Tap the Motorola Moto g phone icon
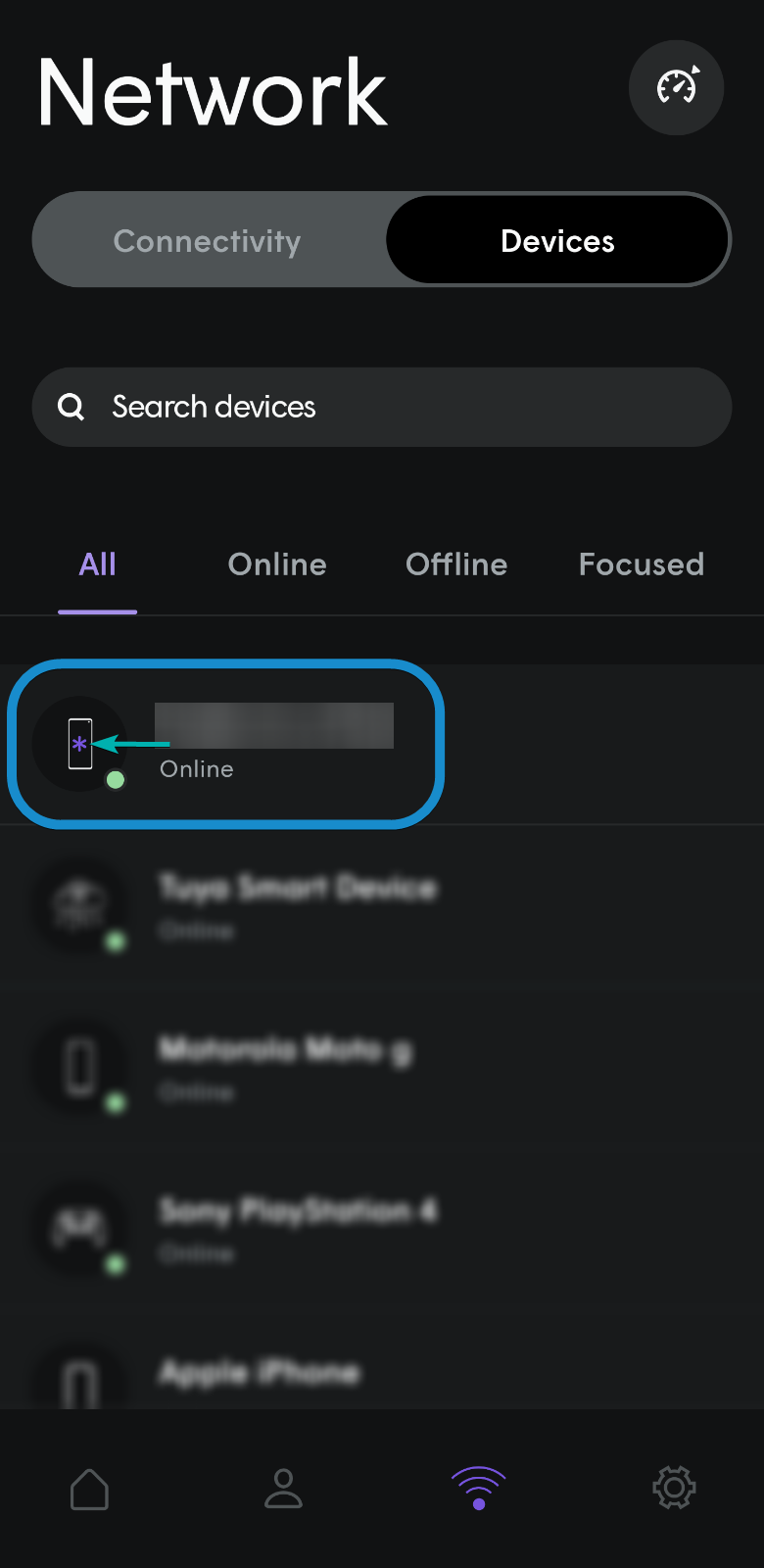This screenshot has height=1568, width=764. coord(80,1066)
